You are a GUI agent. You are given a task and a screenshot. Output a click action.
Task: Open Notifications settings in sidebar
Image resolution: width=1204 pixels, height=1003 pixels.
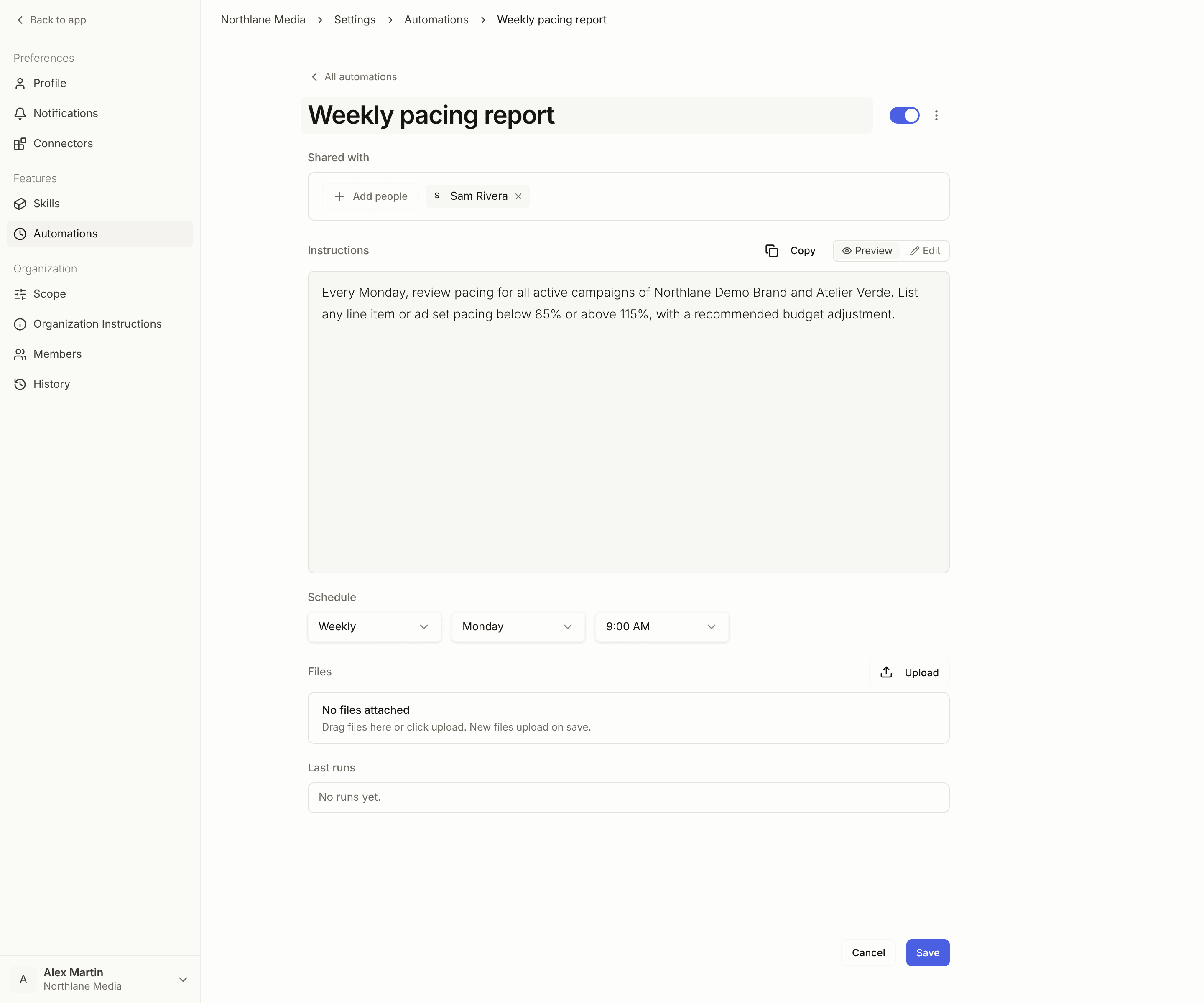[x=100, y=114]
